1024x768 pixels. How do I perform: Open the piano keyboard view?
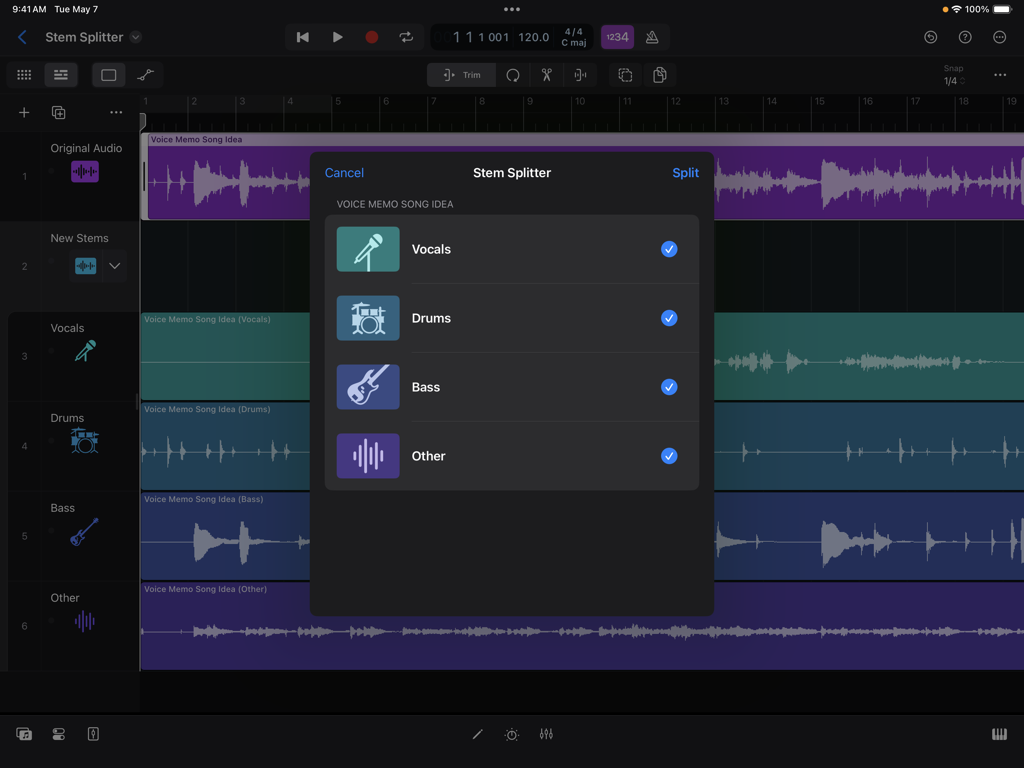(x=998, y=733)
